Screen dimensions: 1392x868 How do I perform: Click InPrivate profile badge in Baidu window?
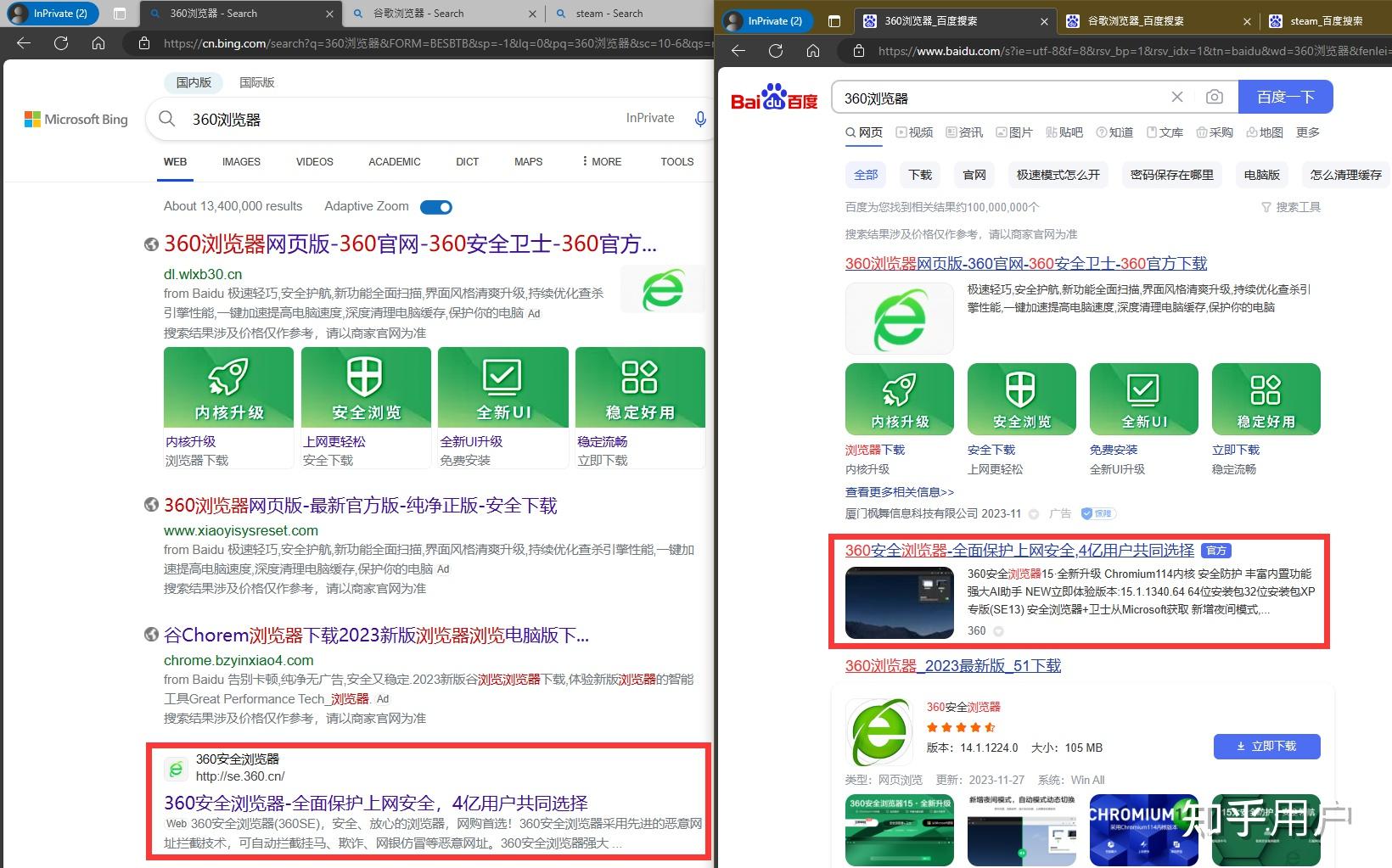(766, 21)
